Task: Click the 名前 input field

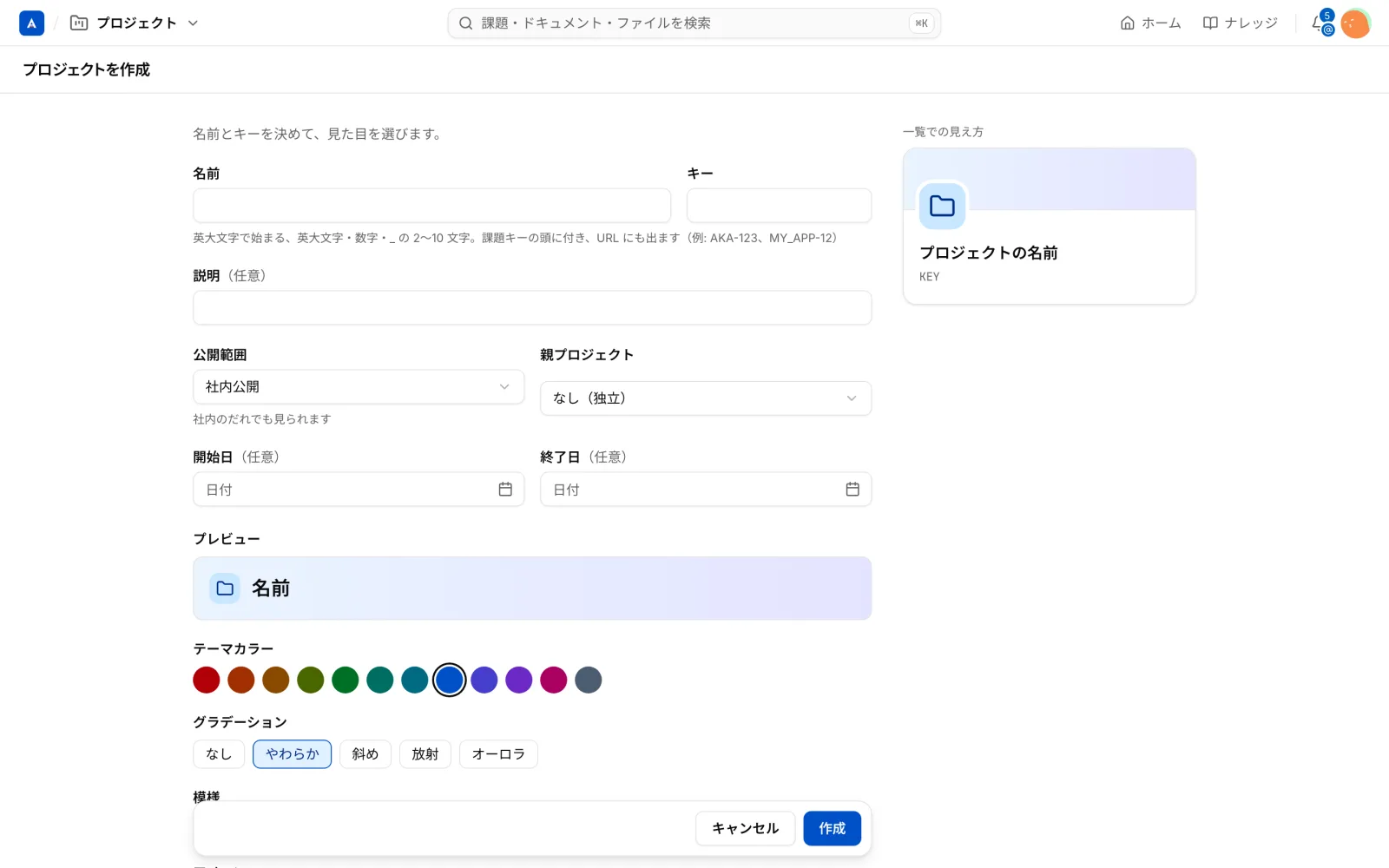Action: 431,206
